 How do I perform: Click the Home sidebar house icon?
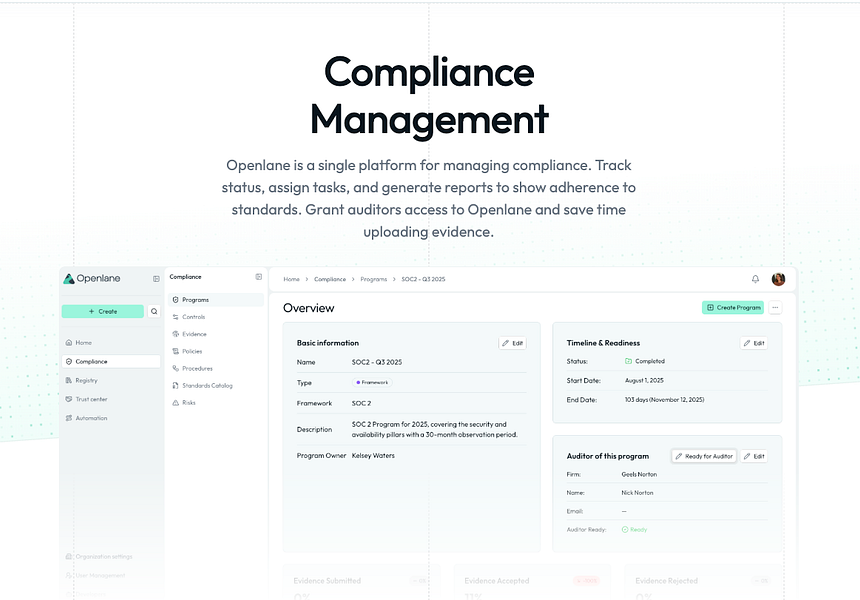pyautogui.click(x=69, y=343)
